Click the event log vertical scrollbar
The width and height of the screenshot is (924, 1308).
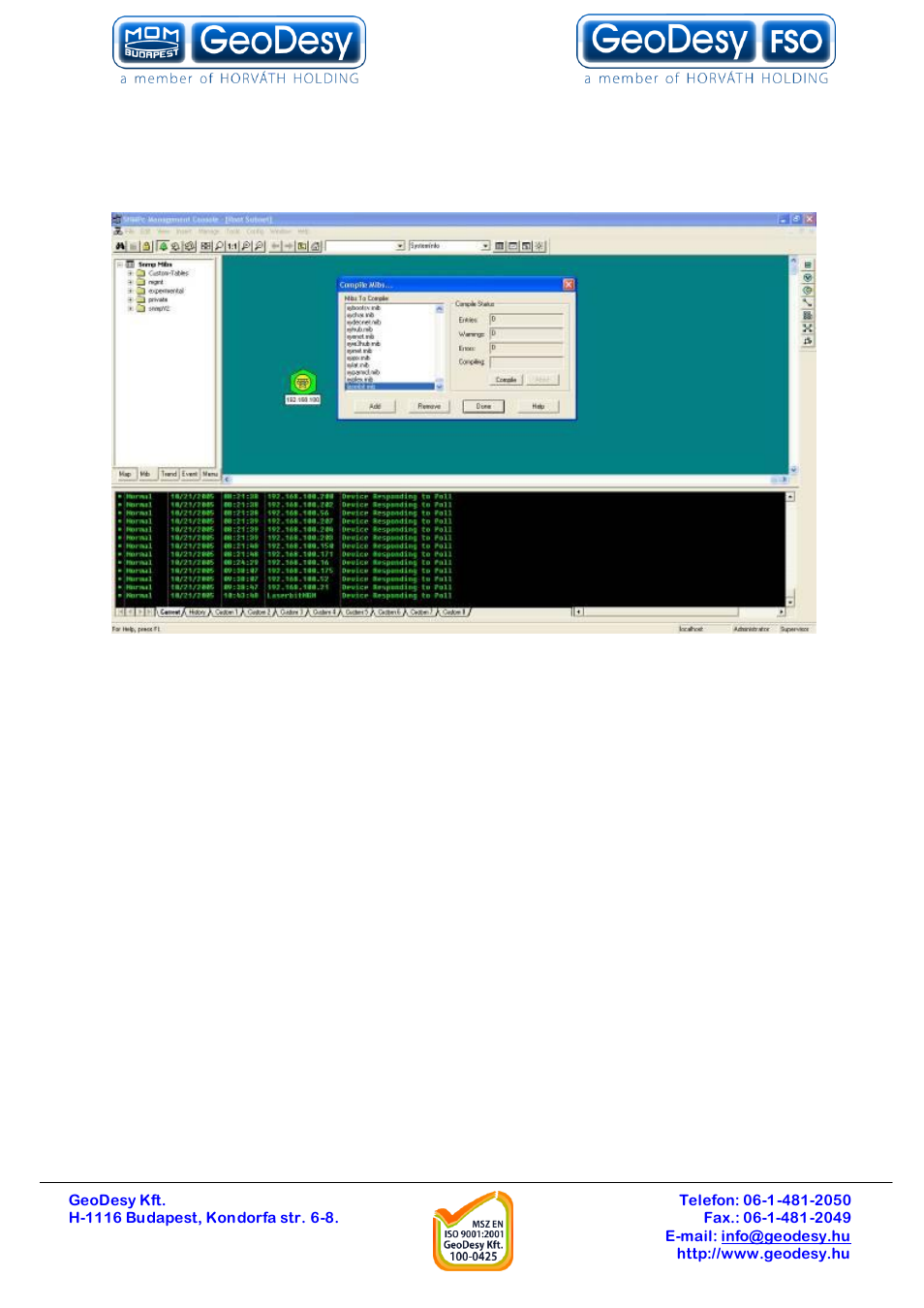(790, 549)
